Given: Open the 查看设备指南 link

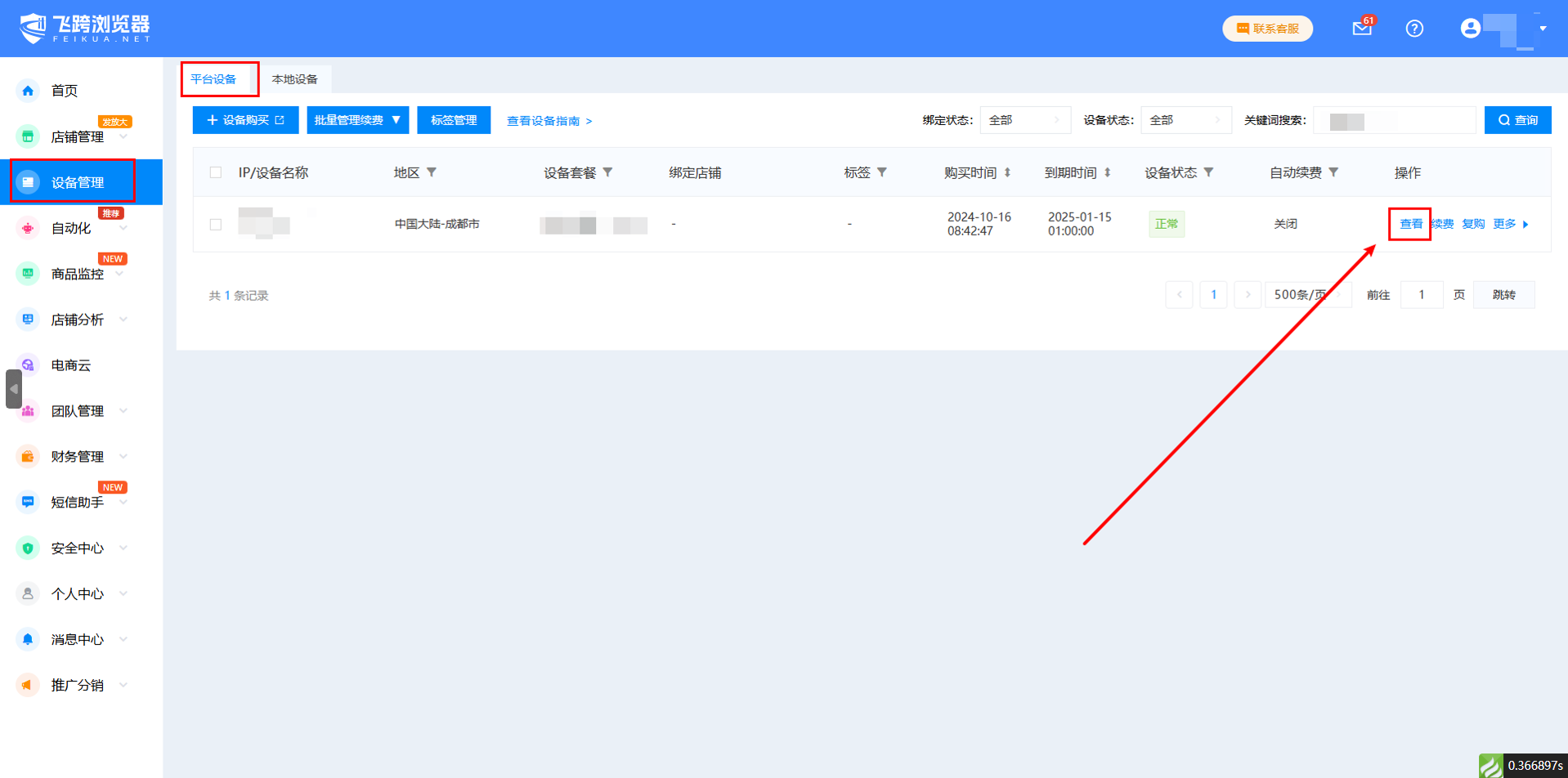Looking at the screenshot, I should pos(549,121).
